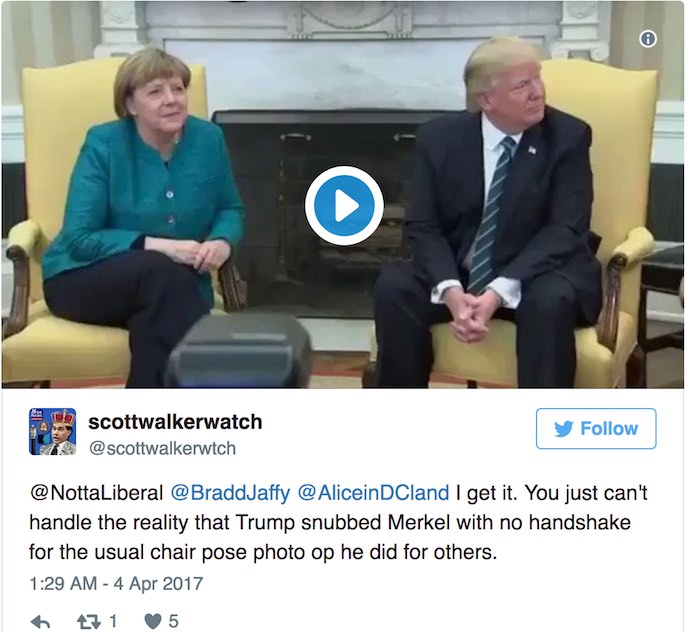The height and width of the screenshot is (632, 700).
Task: Follow the scottwalkerwatch account
Action: pos(596,428)
